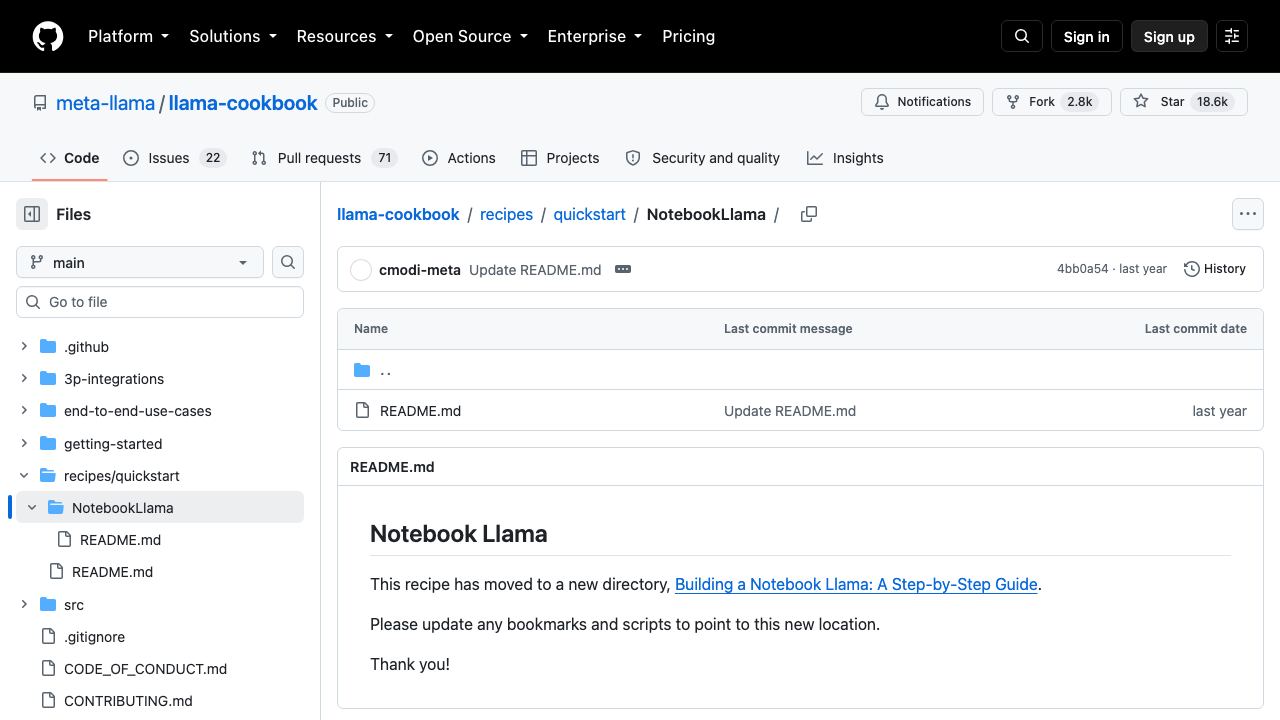Expand the 3p-integrations folder chevron

[24, 379]
